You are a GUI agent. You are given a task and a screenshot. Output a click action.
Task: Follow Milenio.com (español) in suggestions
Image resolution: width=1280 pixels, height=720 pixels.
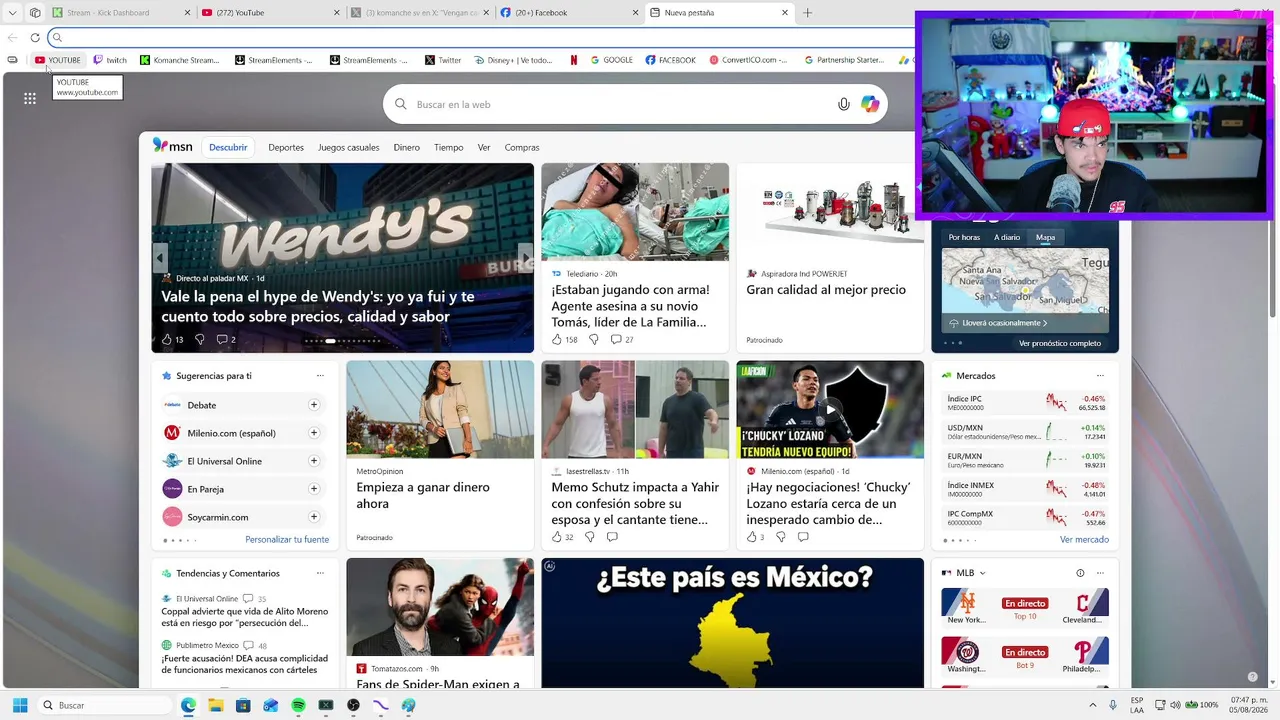pos(314,433)
